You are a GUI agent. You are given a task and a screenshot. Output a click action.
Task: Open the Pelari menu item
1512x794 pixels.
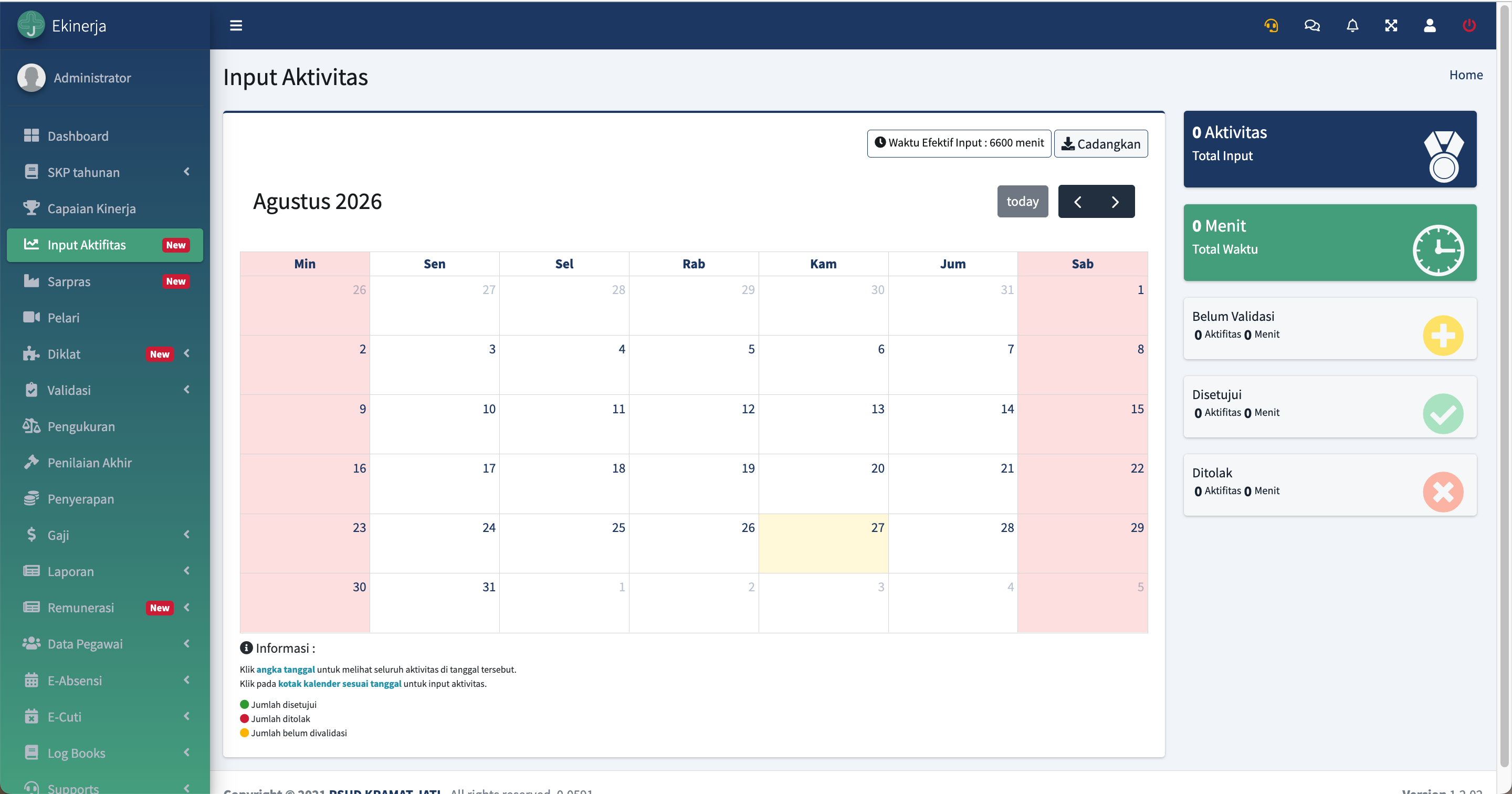click(x=105, y=318)
